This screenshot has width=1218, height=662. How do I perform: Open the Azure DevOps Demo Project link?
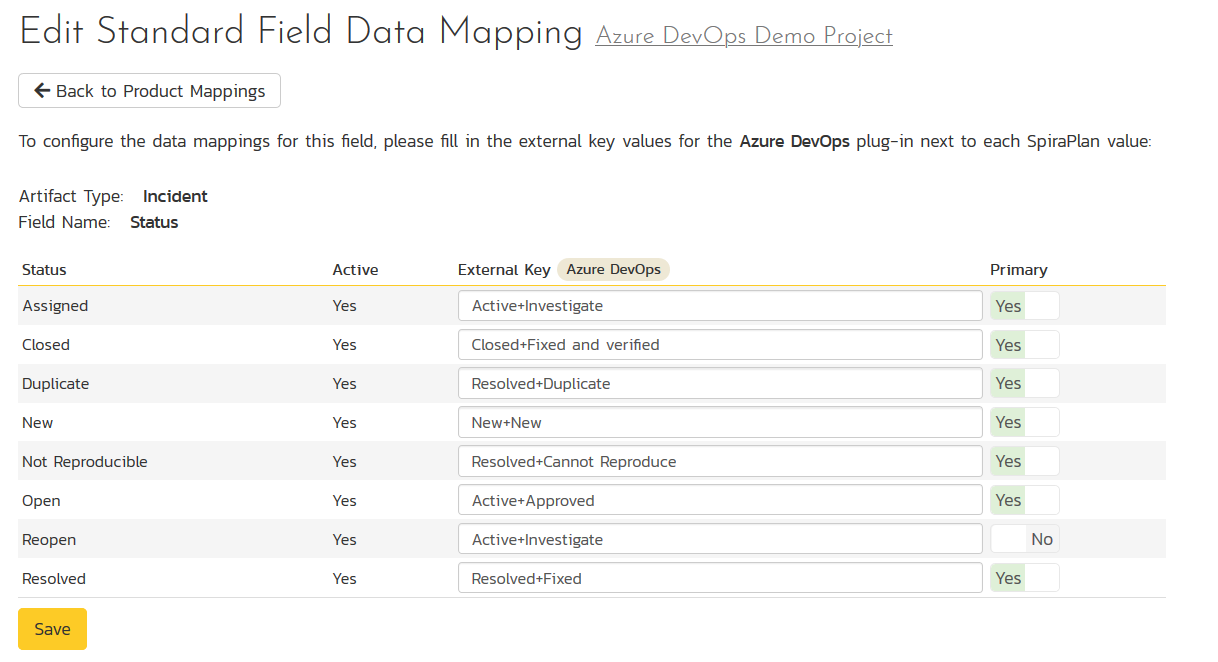743,36
